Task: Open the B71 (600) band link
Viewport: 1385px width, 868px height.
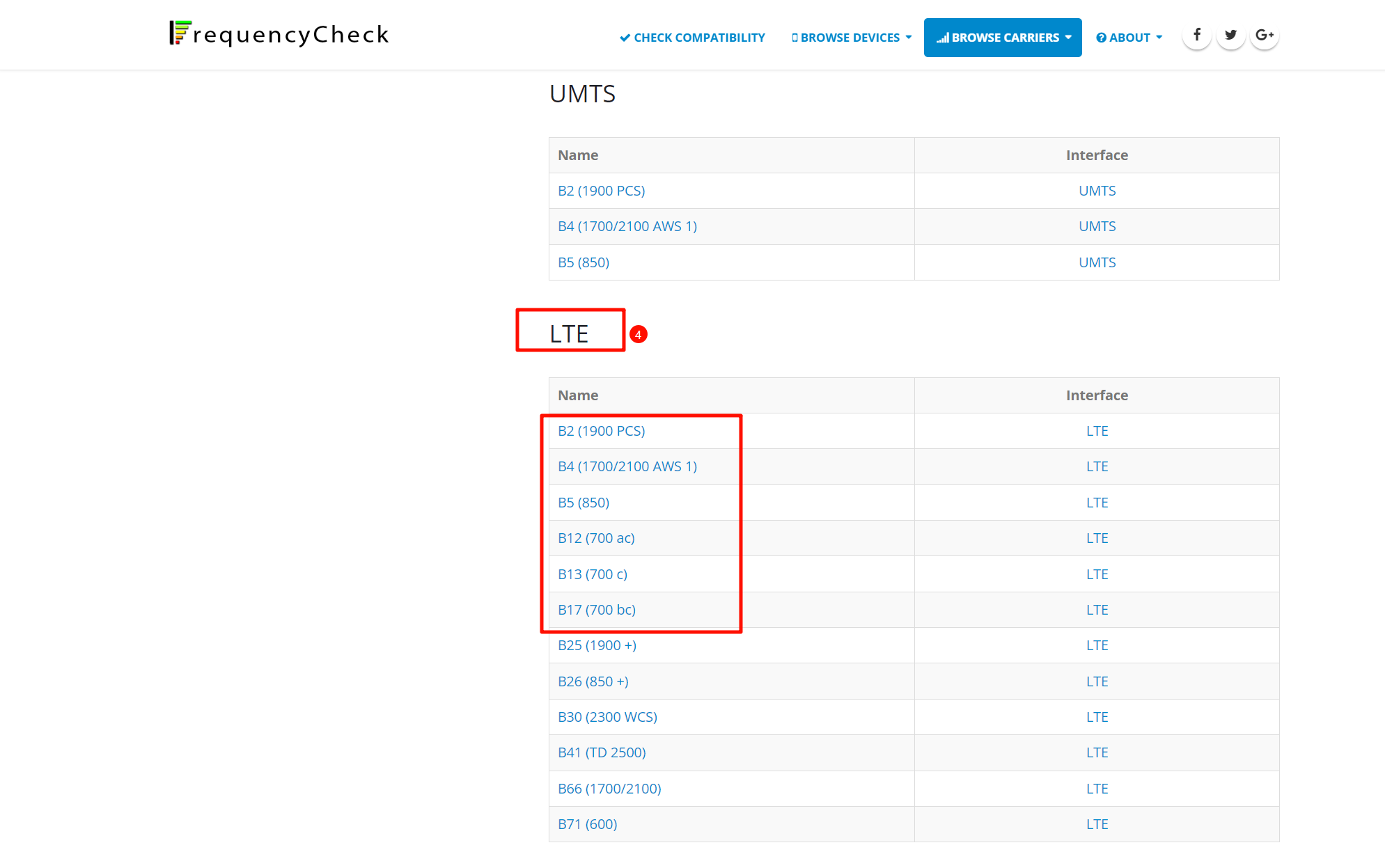Action: tap(587, 824)
